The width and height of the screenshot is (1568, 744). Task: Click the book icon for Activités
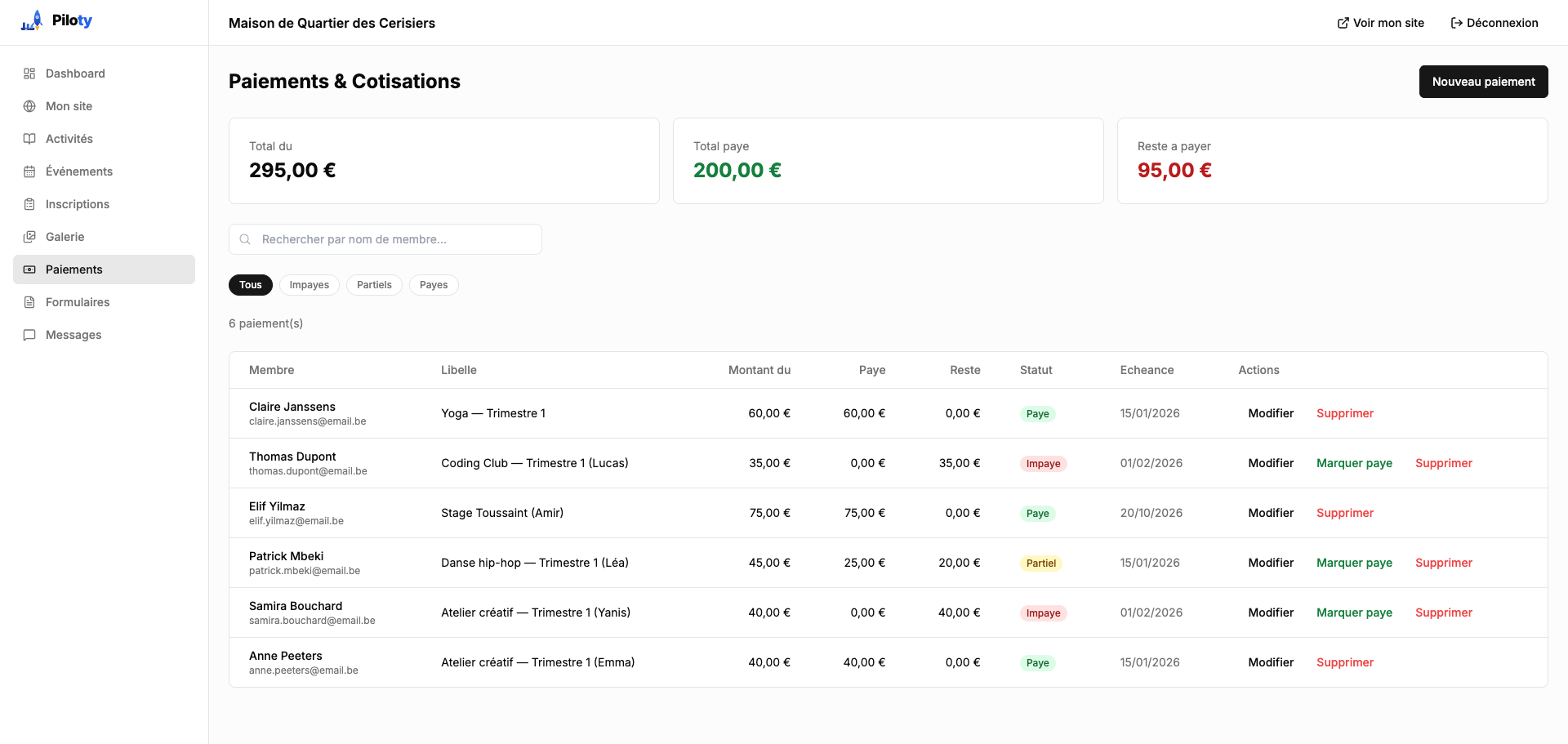click(29, 139)
